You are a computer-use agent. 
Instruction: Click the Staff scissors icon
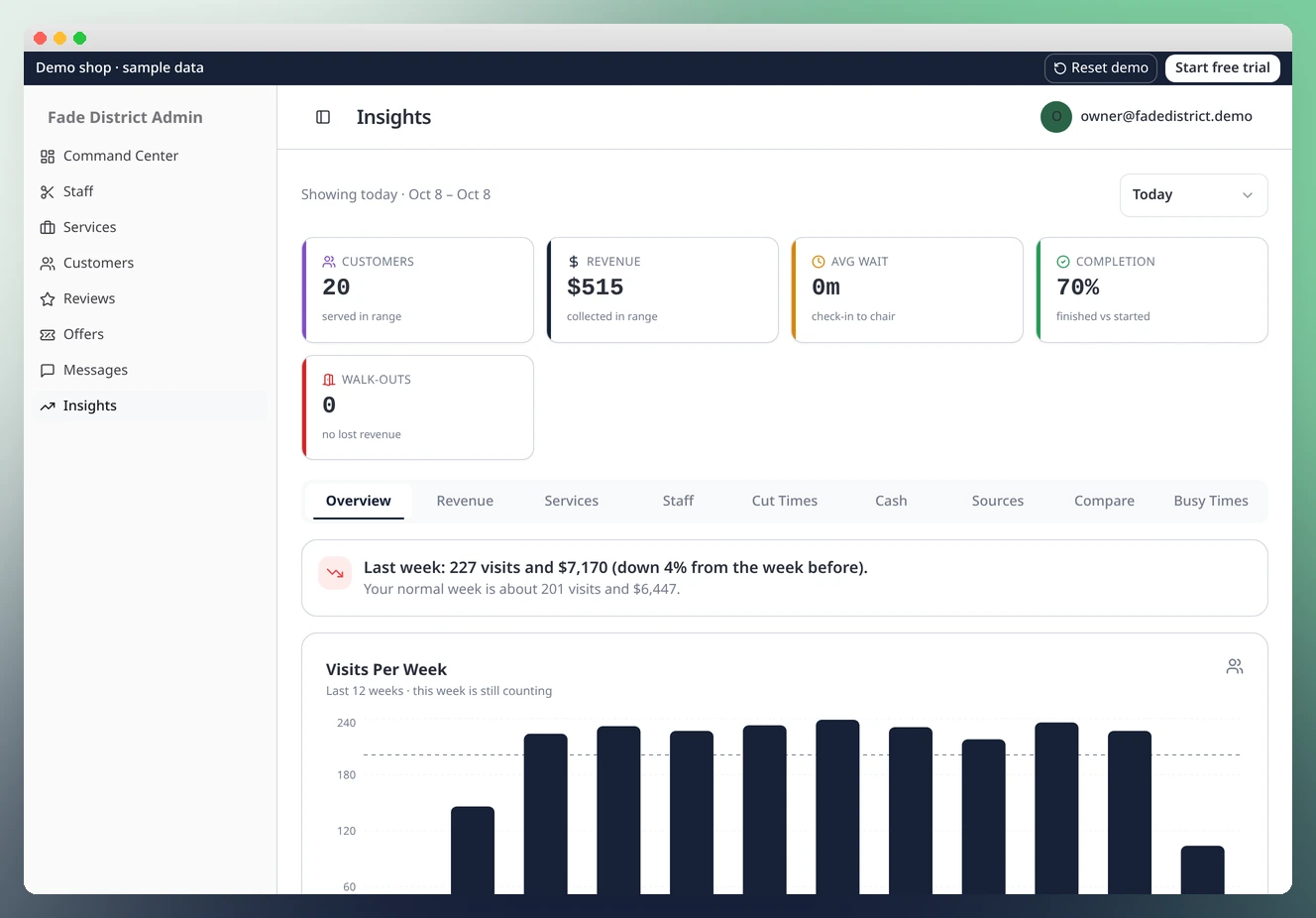coord(48,192)
